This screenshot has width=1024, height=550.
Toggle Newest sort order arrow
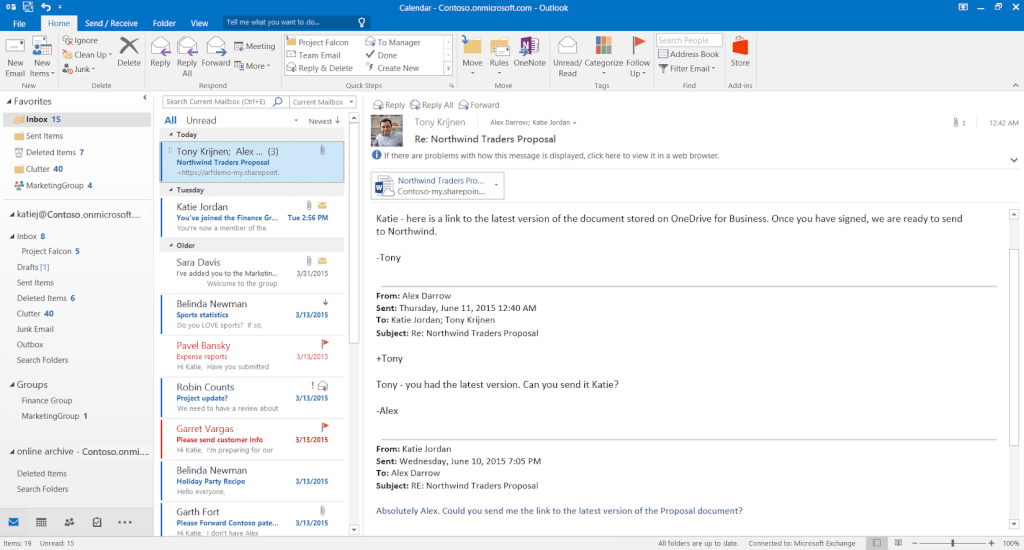337,120
